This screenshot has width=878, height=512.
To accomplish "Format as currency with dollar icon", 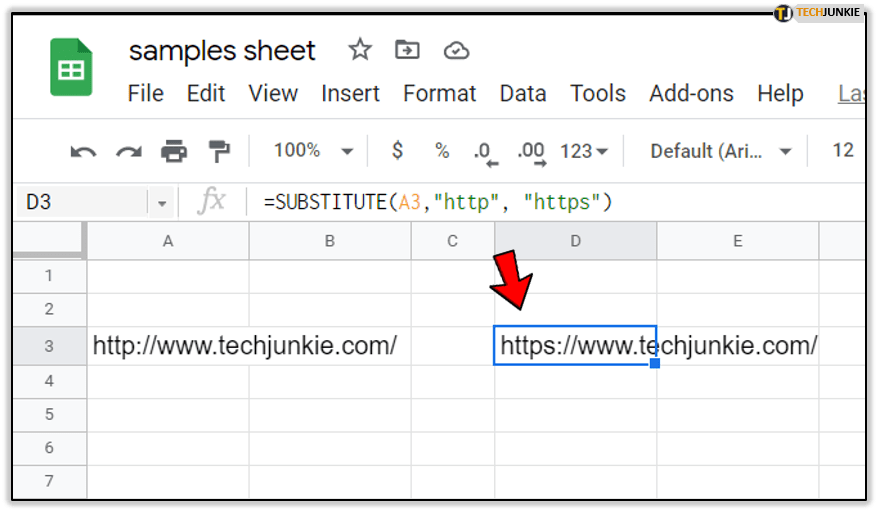I will [397, 151].
